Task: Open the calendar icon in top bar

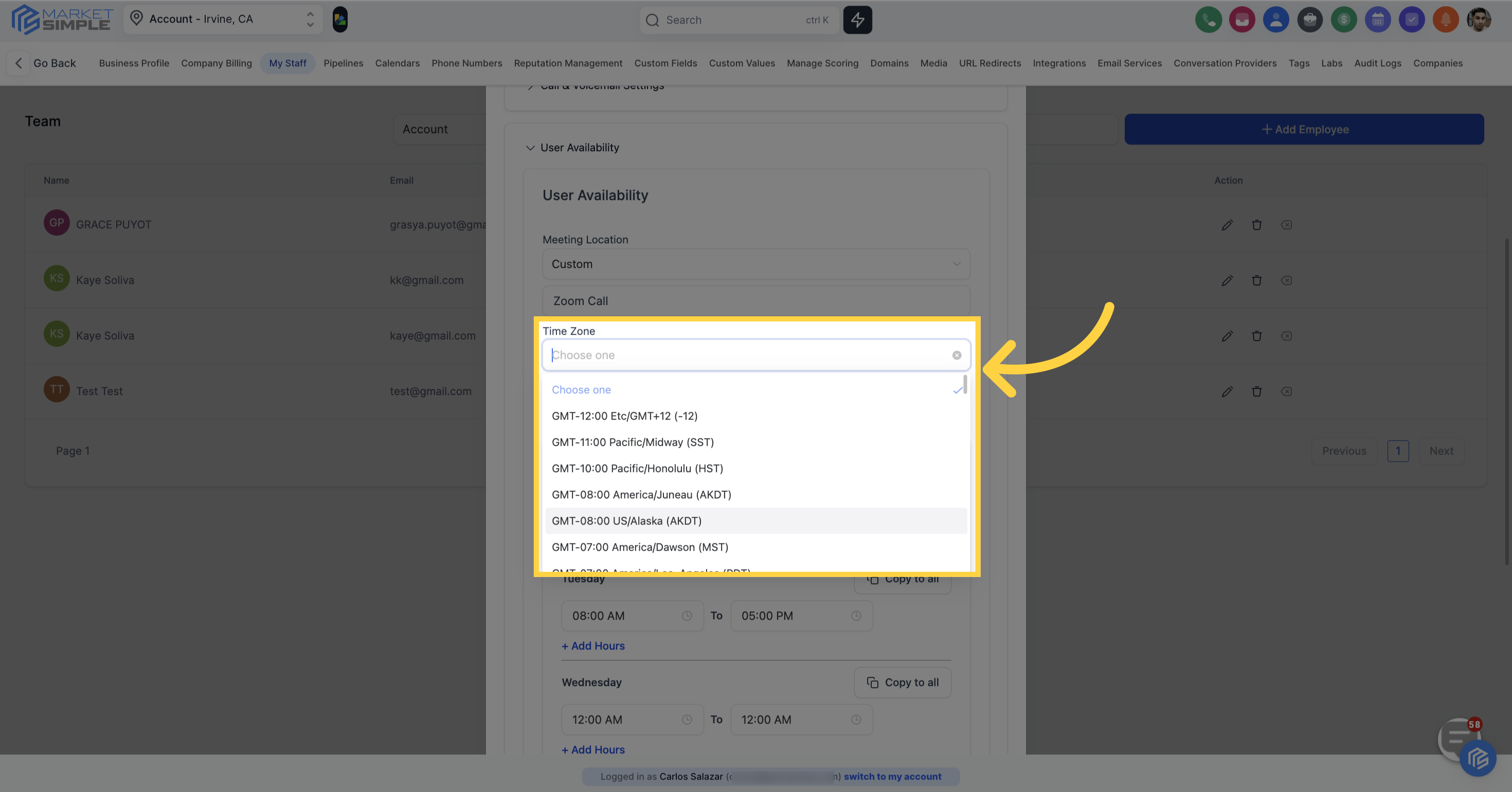Action: click(x=1378, y=20)
